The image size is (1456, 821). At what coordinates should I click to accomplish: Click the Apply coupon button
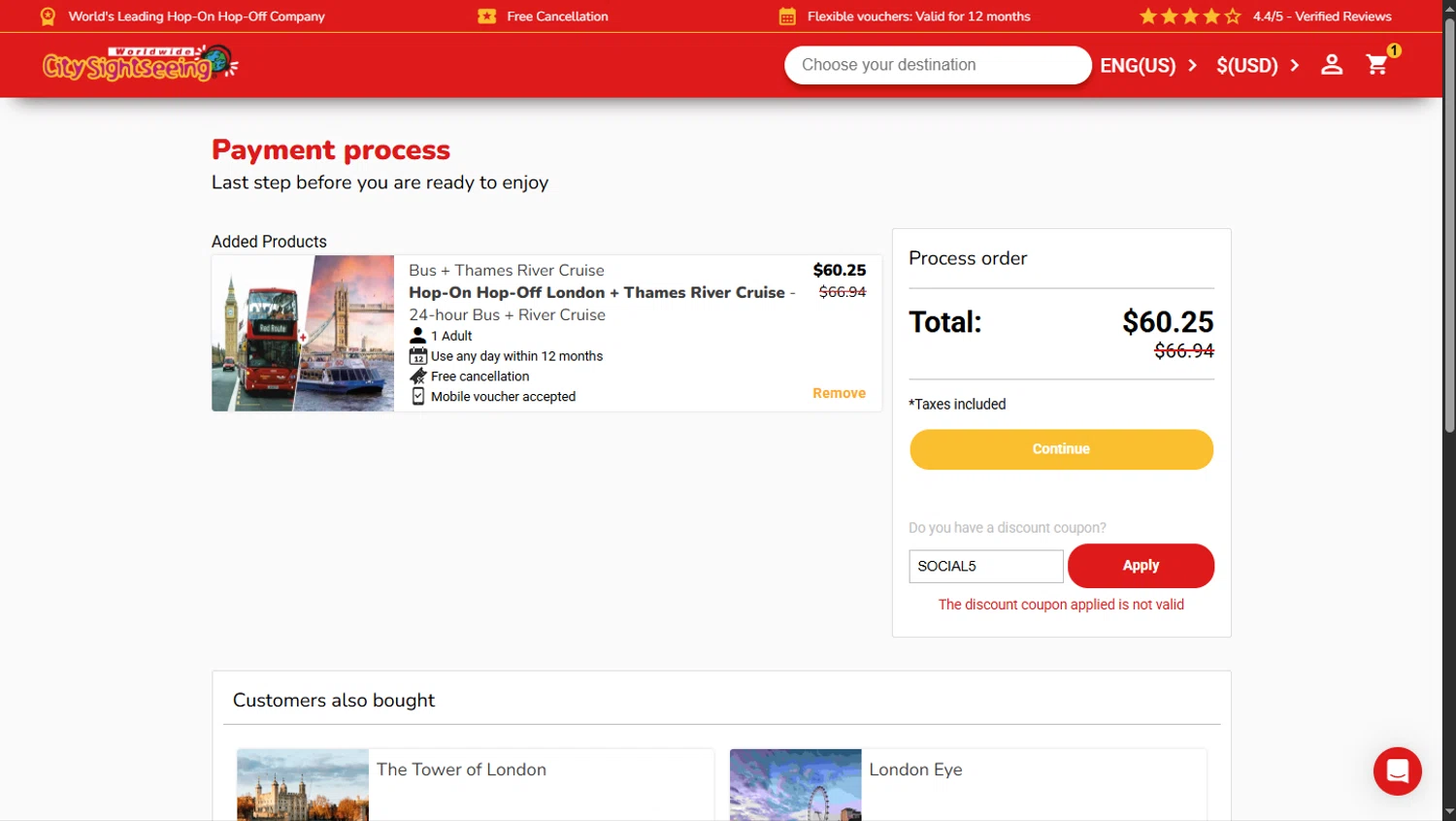(1141, 566)
